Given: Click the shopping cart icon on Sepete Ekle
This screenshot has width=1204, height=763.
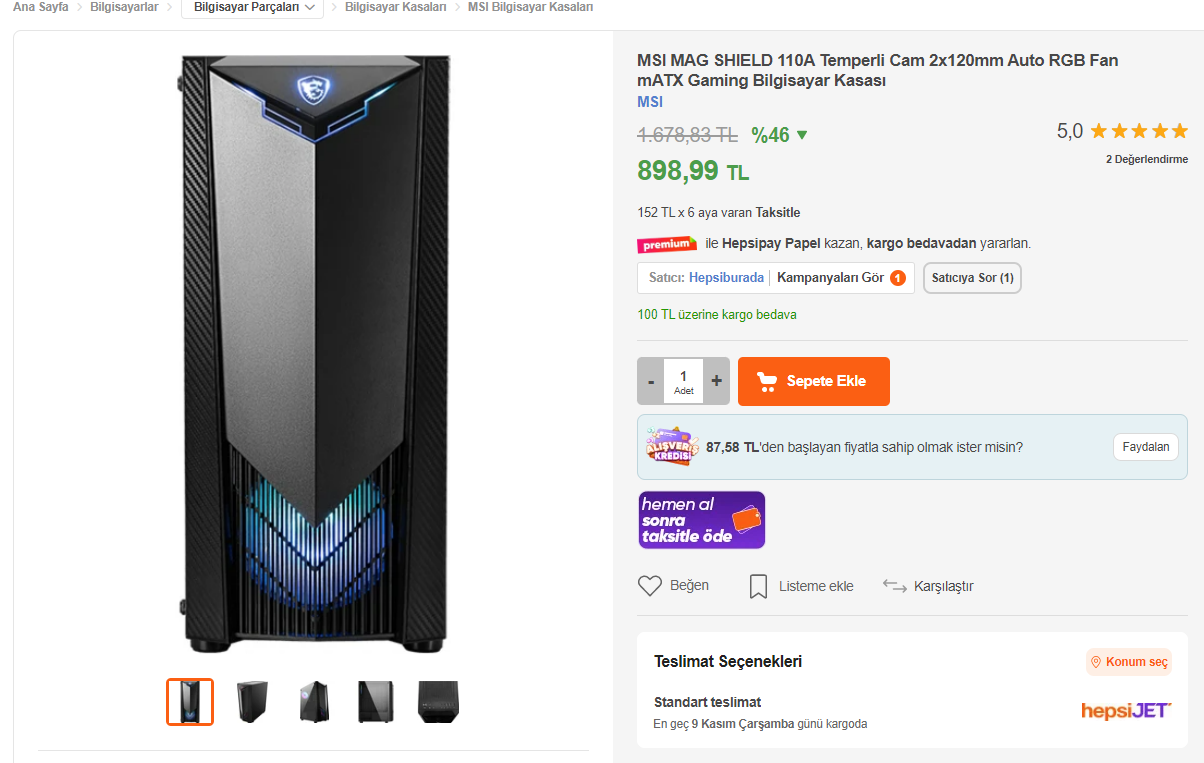Looking at the screenshot, I should (x=767, y=381).
